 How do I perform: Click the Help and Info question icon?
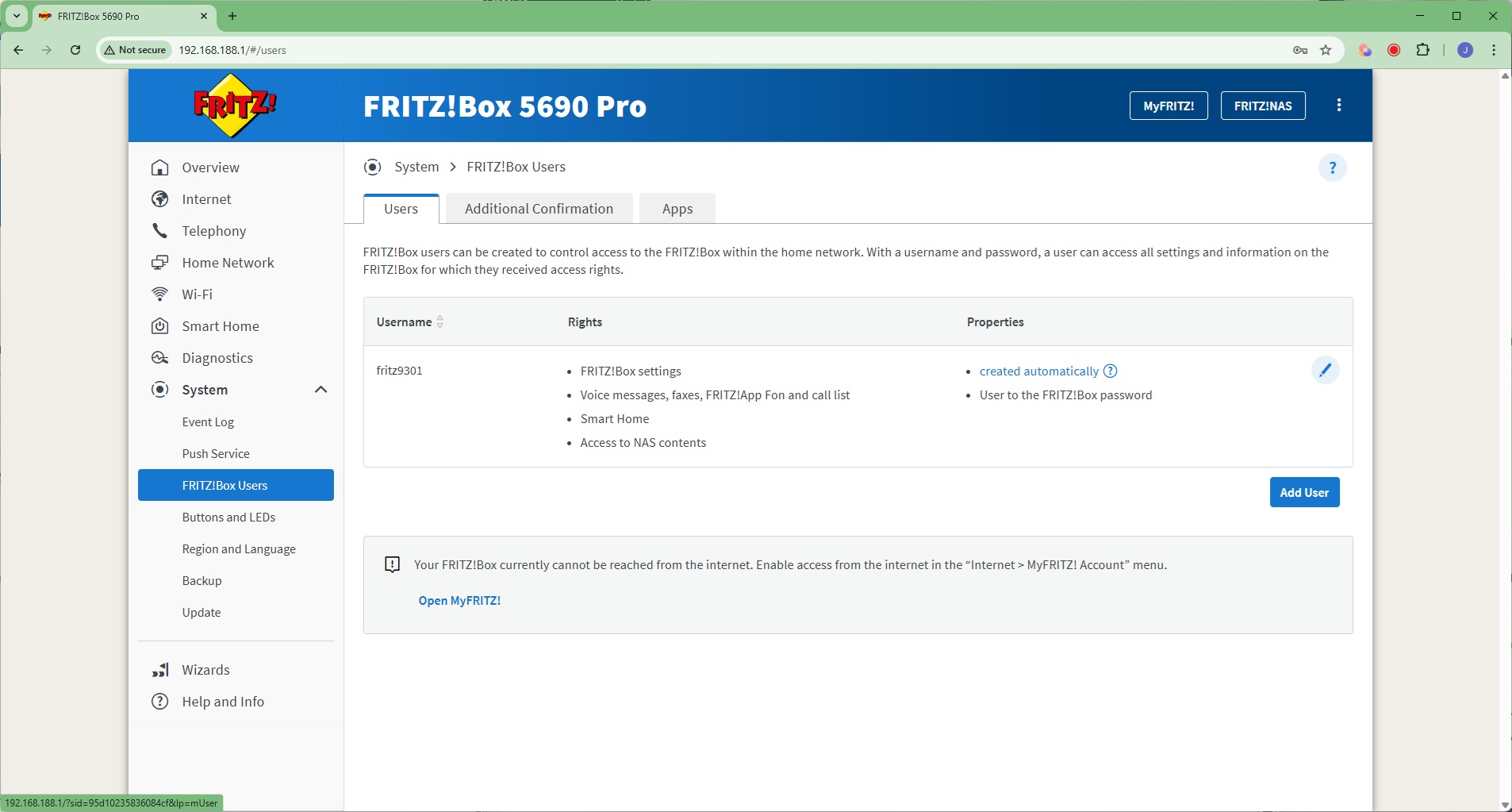pos(160,702)
